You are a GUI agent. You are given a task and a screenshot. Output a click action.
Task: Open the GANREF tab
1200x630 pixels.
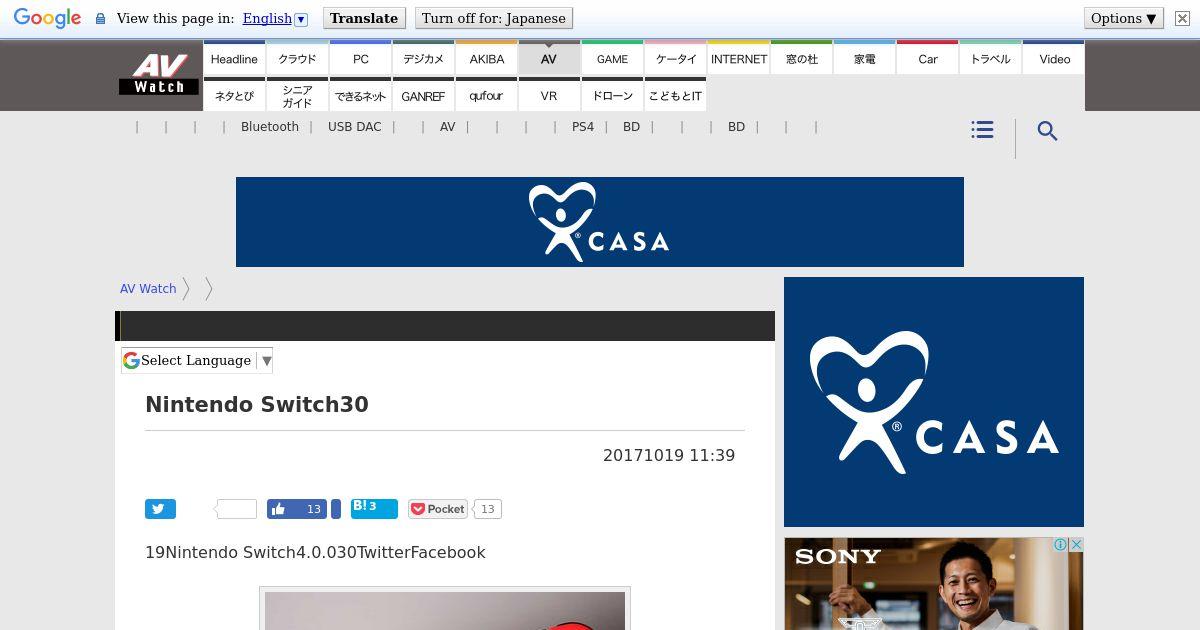tap(424, 95)
